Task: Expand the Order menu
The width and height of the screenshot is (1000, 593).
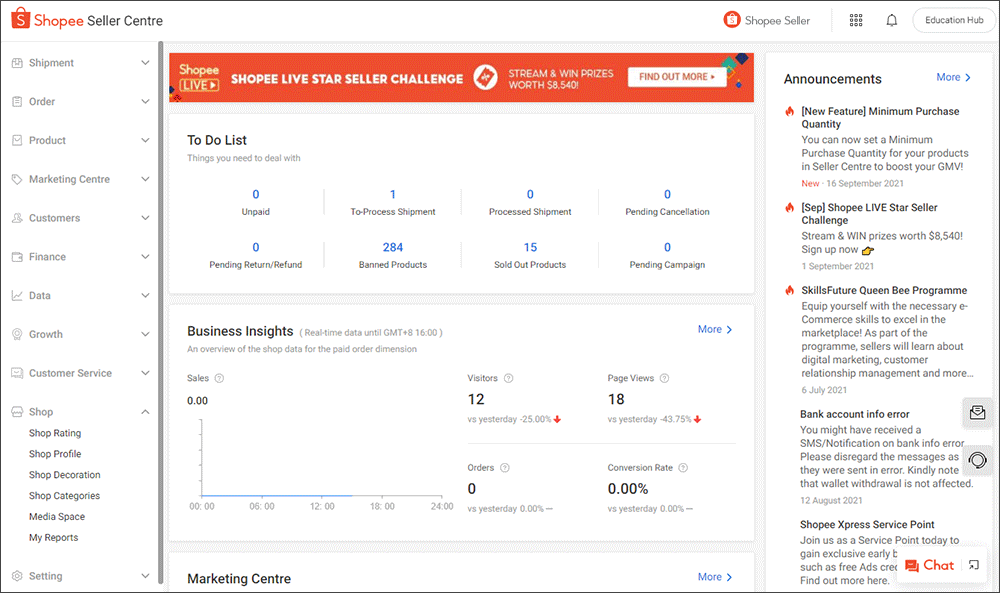Action: click(80, 101)
